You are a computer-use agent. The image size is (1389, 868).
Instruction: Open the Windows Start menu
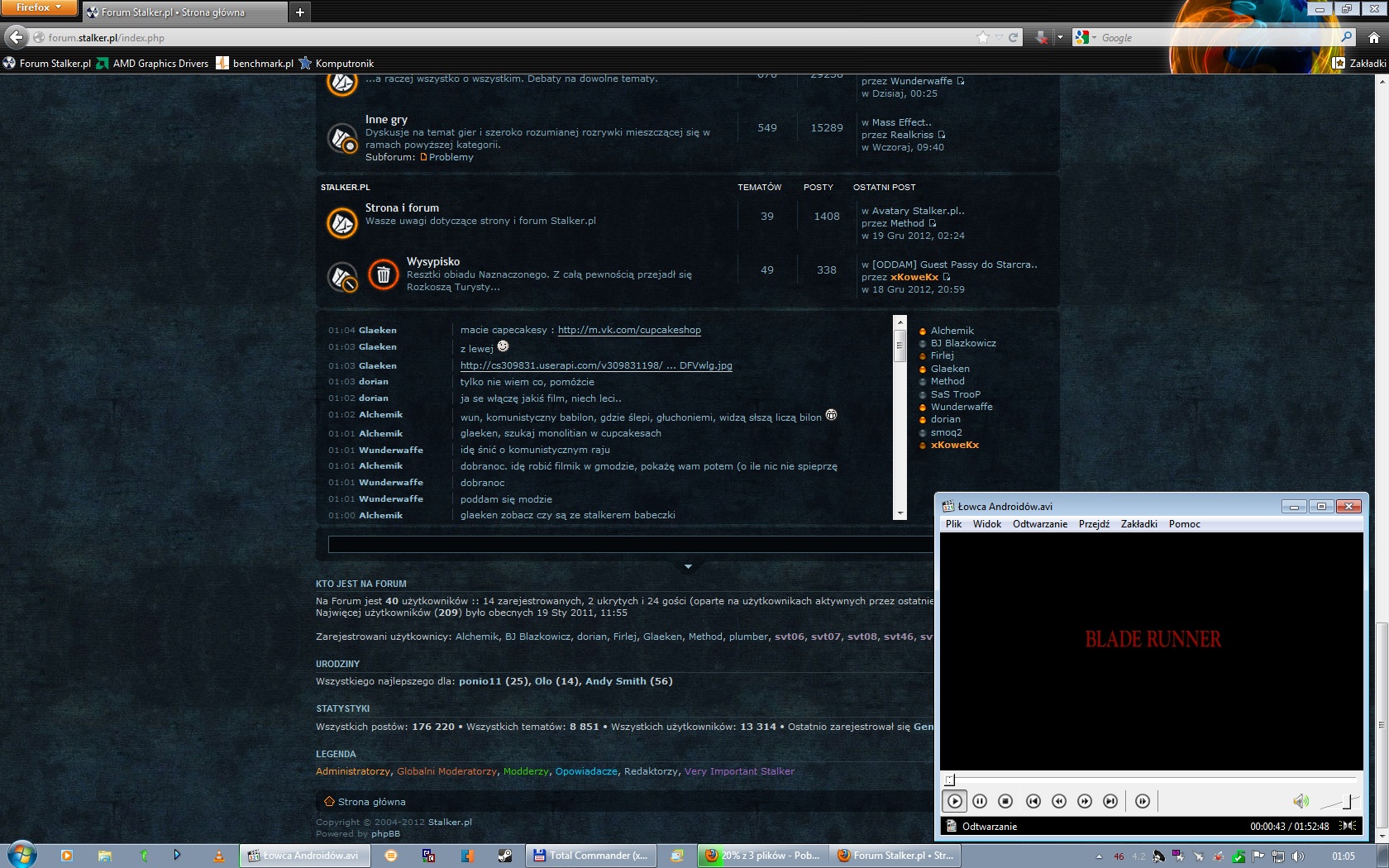click(22, 855)
